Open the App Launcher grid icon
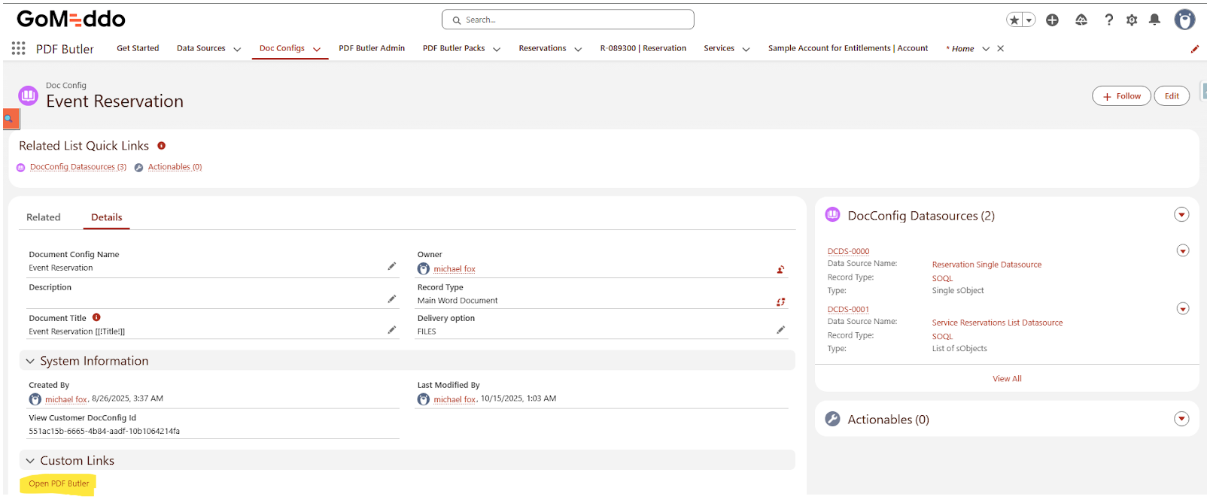 click(x=18, y=48)
